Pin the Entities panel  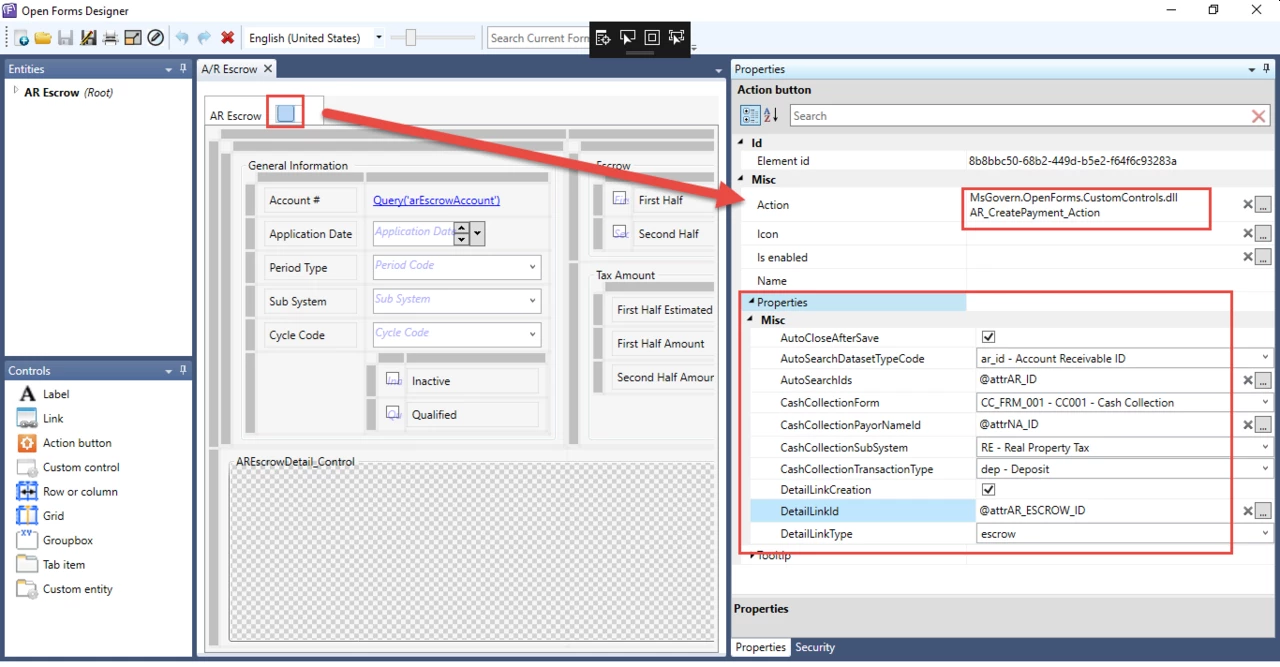point(183,69)
